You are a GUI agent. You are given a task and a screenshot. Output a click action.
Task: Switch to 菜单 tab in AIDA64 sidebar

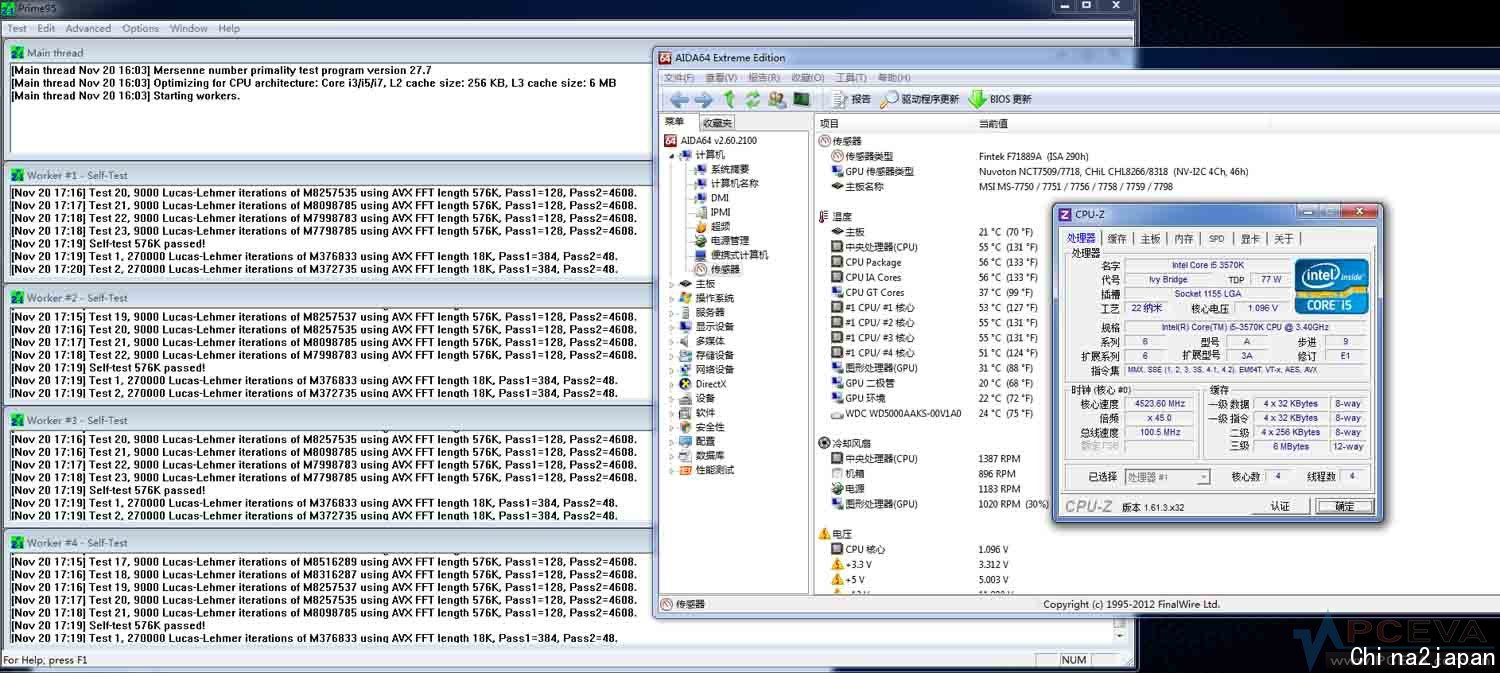pos(675,122)
